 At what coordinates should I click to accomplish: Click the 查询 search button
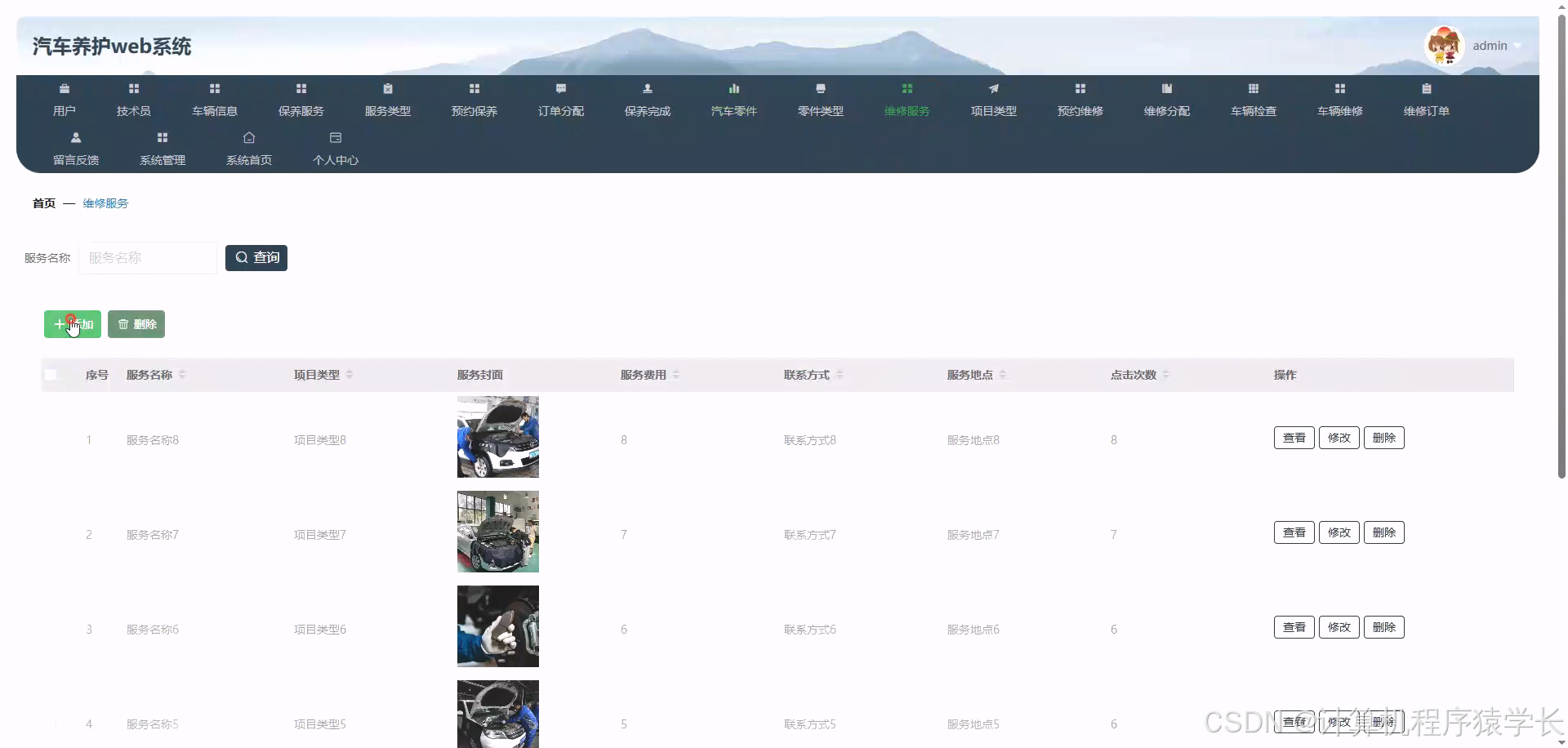pos(256,257)
